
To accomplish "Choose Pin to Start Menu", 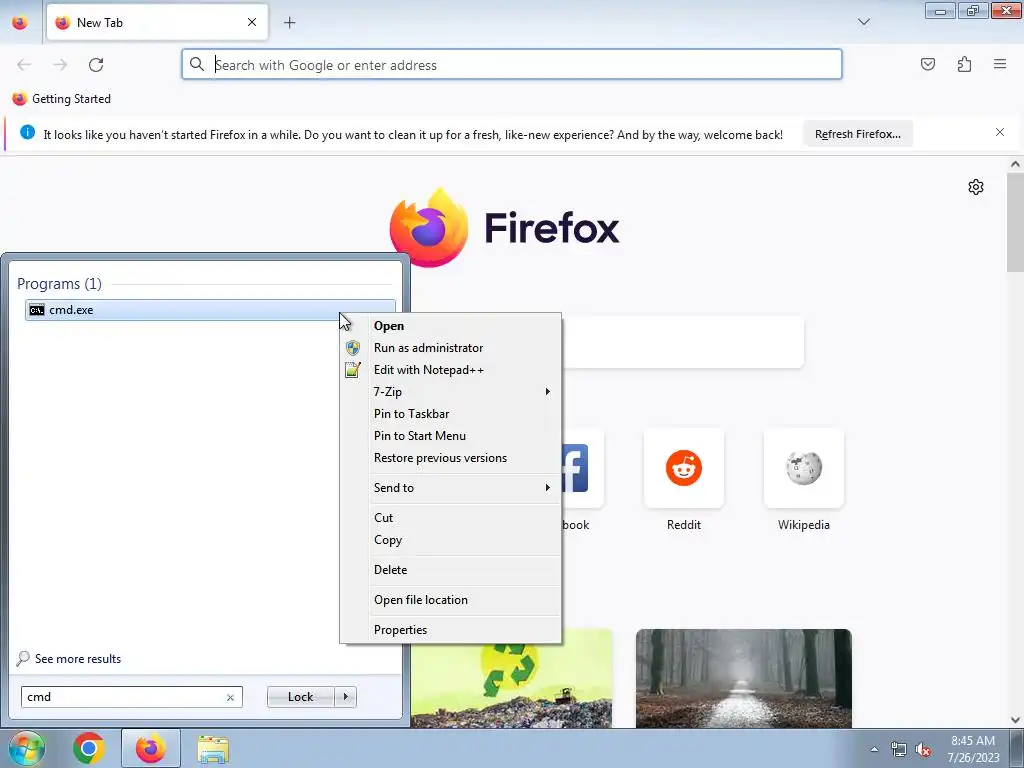I will click(x=451, y=436).
